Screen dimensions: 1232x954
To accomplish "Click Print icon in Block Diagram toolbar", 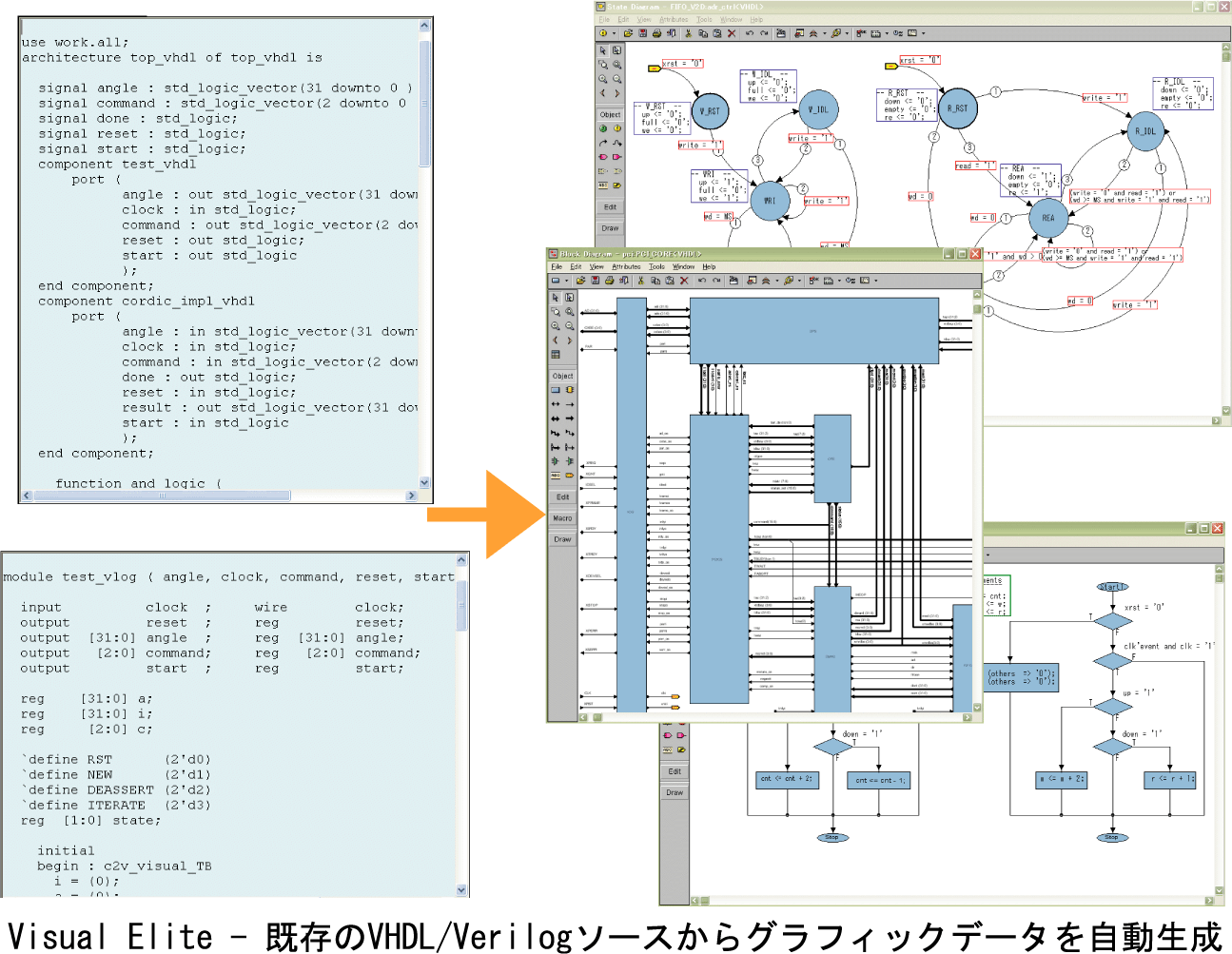I will pyautogui.click(x=610, y=281).
